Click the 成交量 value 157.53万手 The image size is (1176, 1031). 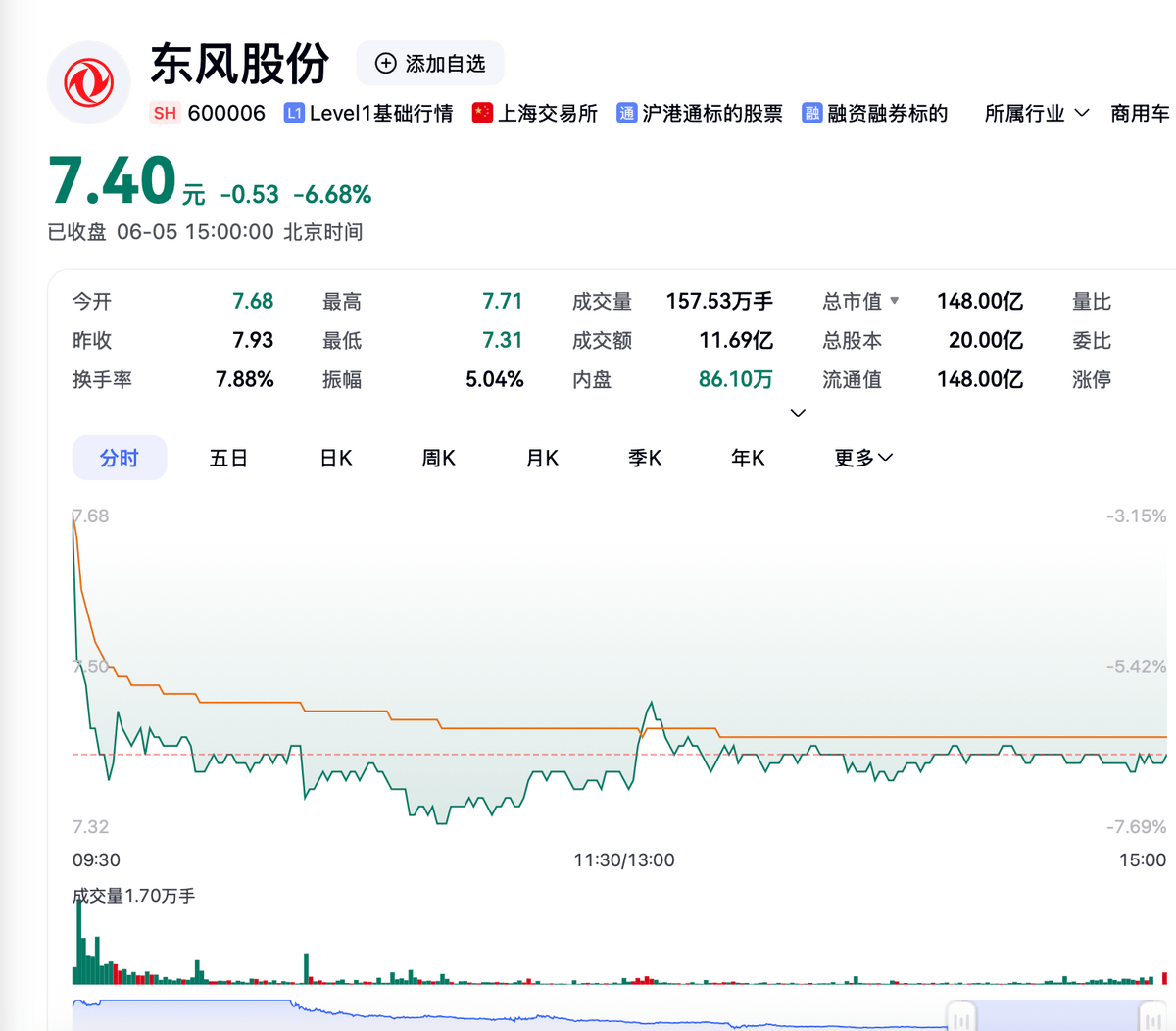[719, 301]
